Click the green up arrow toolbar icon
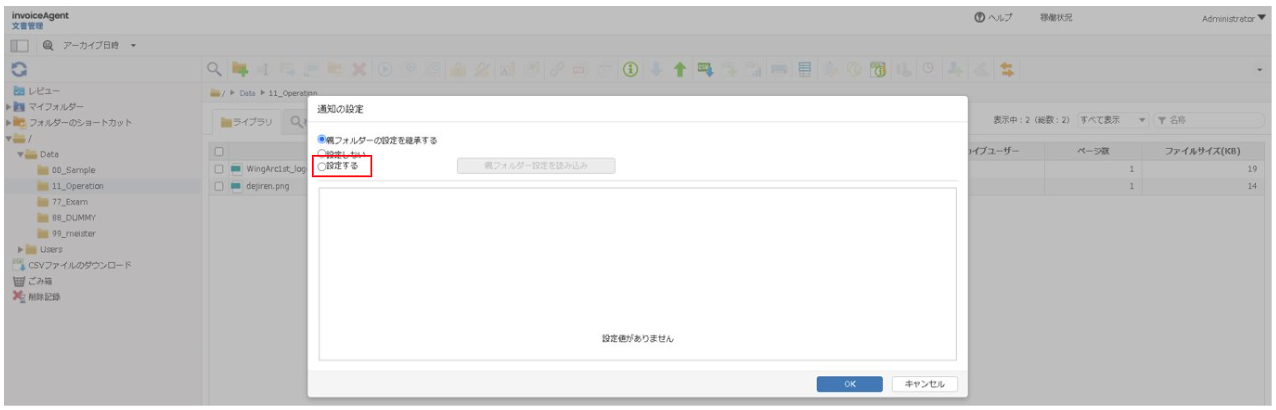Image resolution: width=1276 pixels, height=410 pixels. coord(680,70)
